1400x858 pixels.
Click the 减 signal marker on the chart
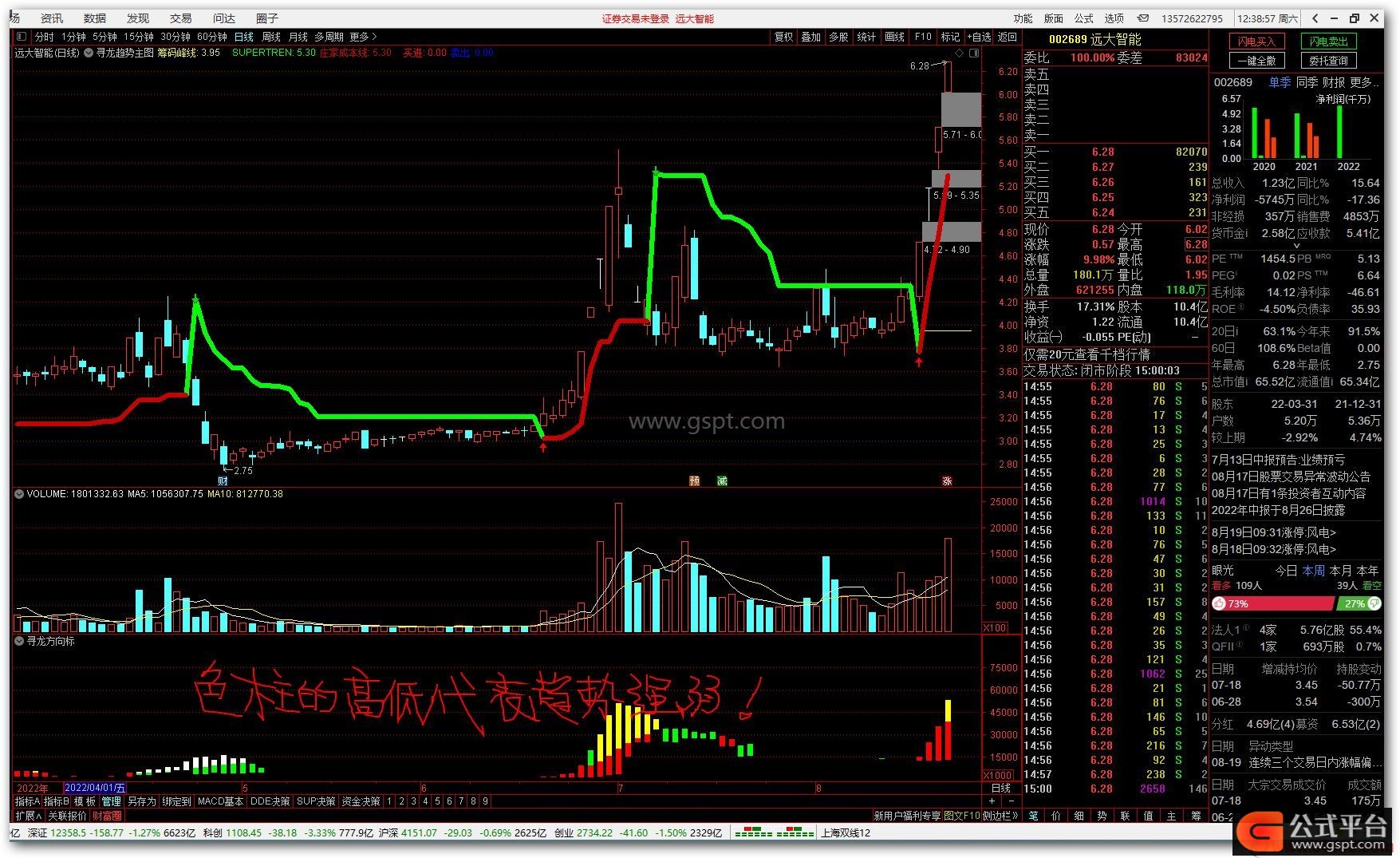pos(722,480)
